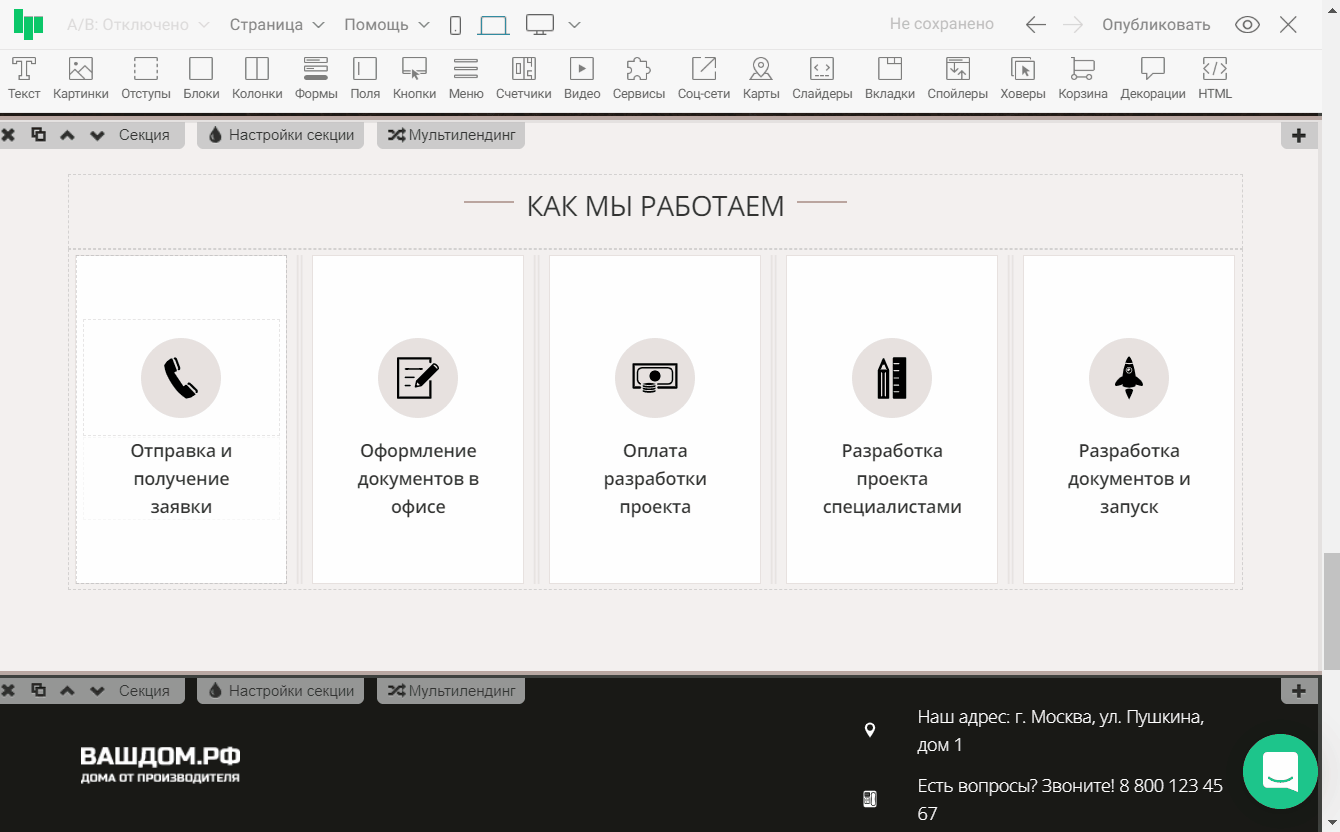Select the Корзина cart tool
The image size is (1340, 832).
point(1082,78)
